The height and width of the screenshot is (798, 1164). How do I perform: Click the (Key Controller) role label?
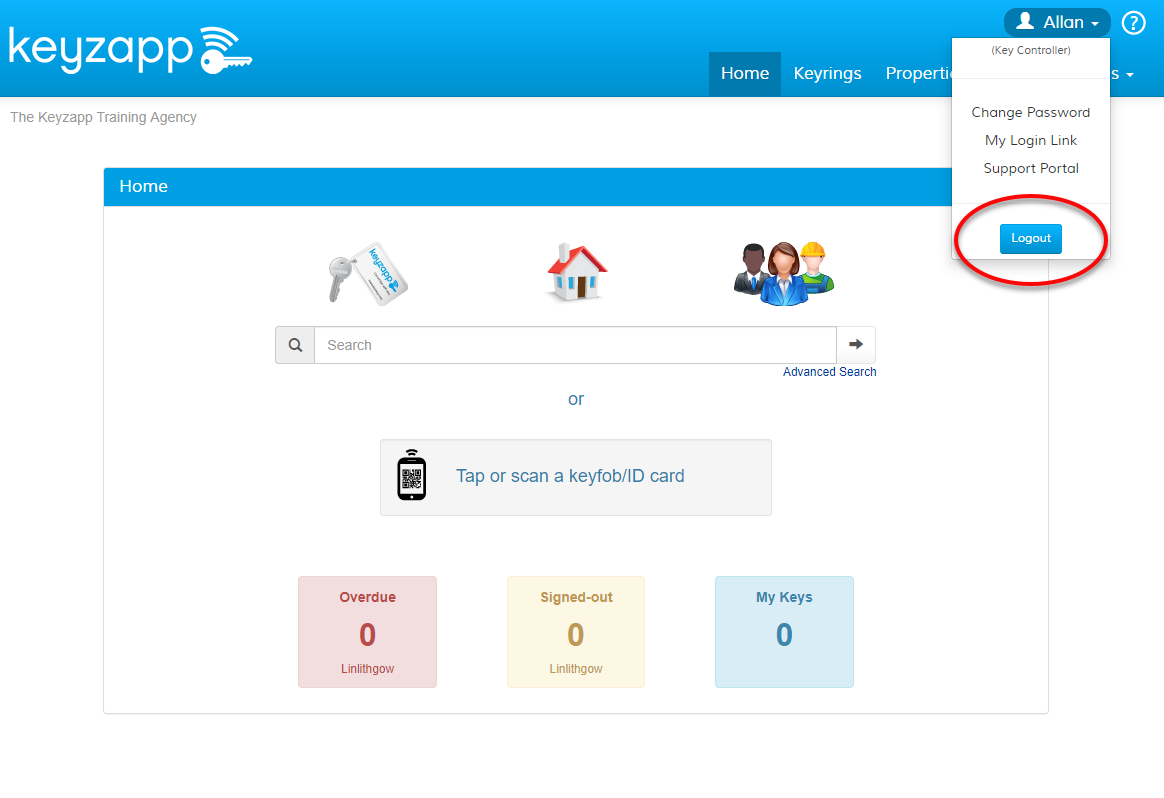click(x=1030, y=50)
